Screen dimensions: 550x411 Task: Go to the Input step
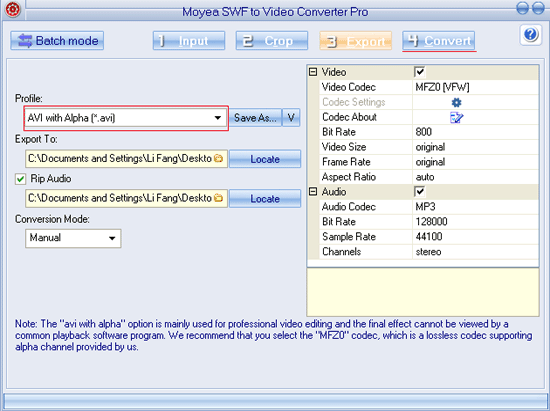pos(189,41)
